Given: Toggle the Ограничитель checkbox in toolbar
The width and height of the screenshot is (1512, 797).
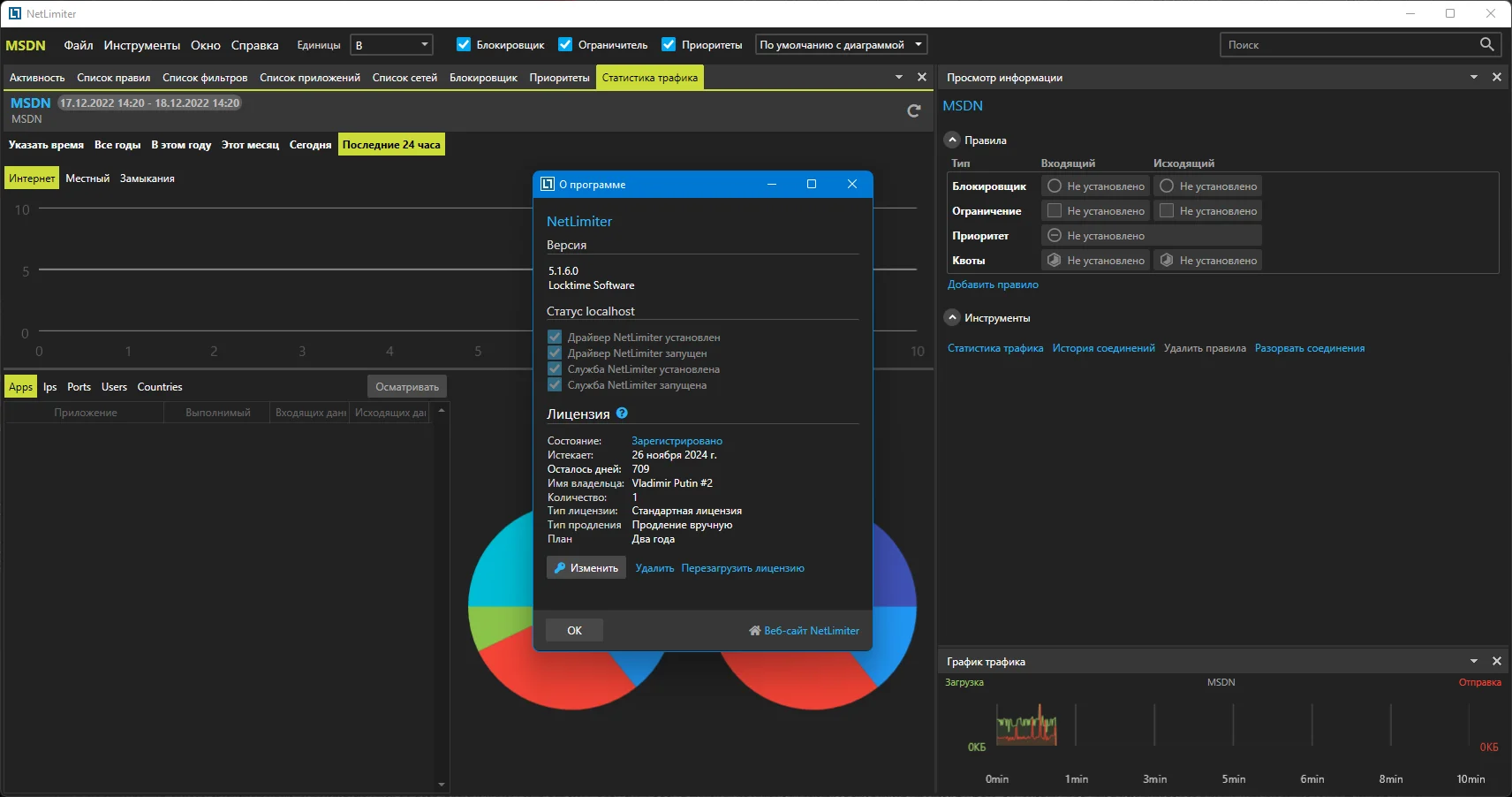Looking at the screenshot, I should pos(565,44).
